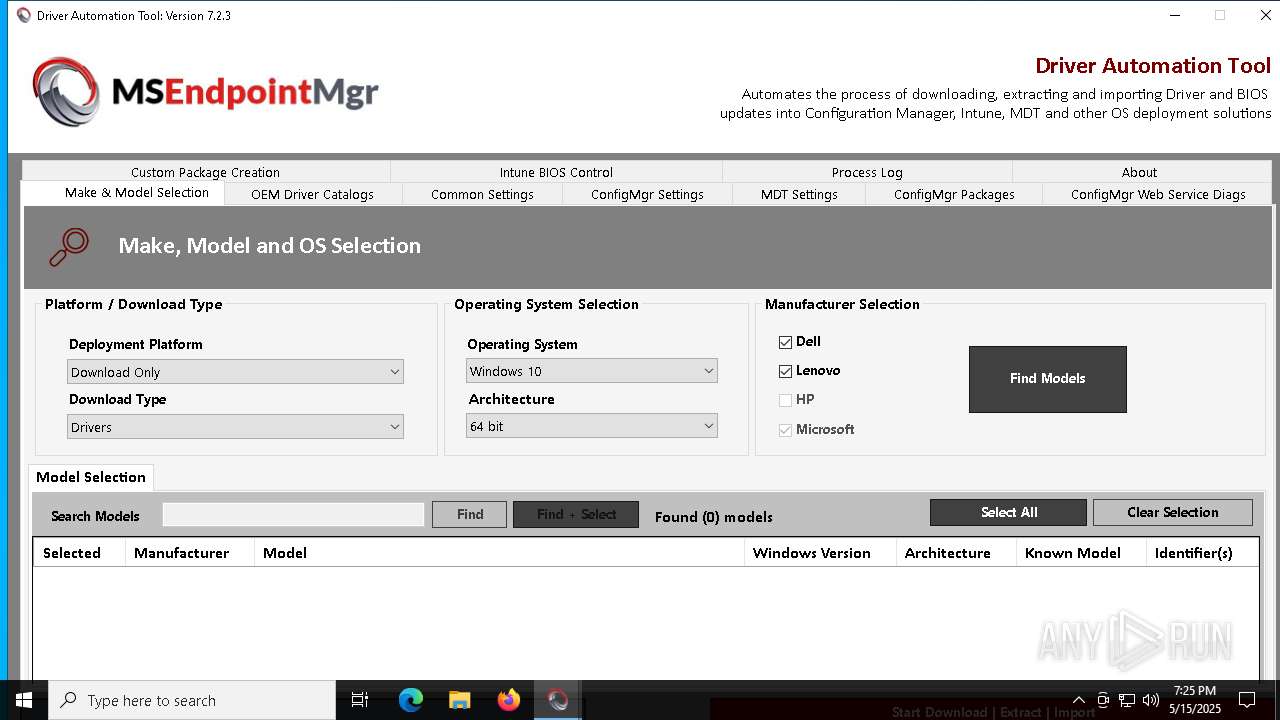
Task: Click the Driver Automation Tool taskbar icon
Action: [558, 700]
